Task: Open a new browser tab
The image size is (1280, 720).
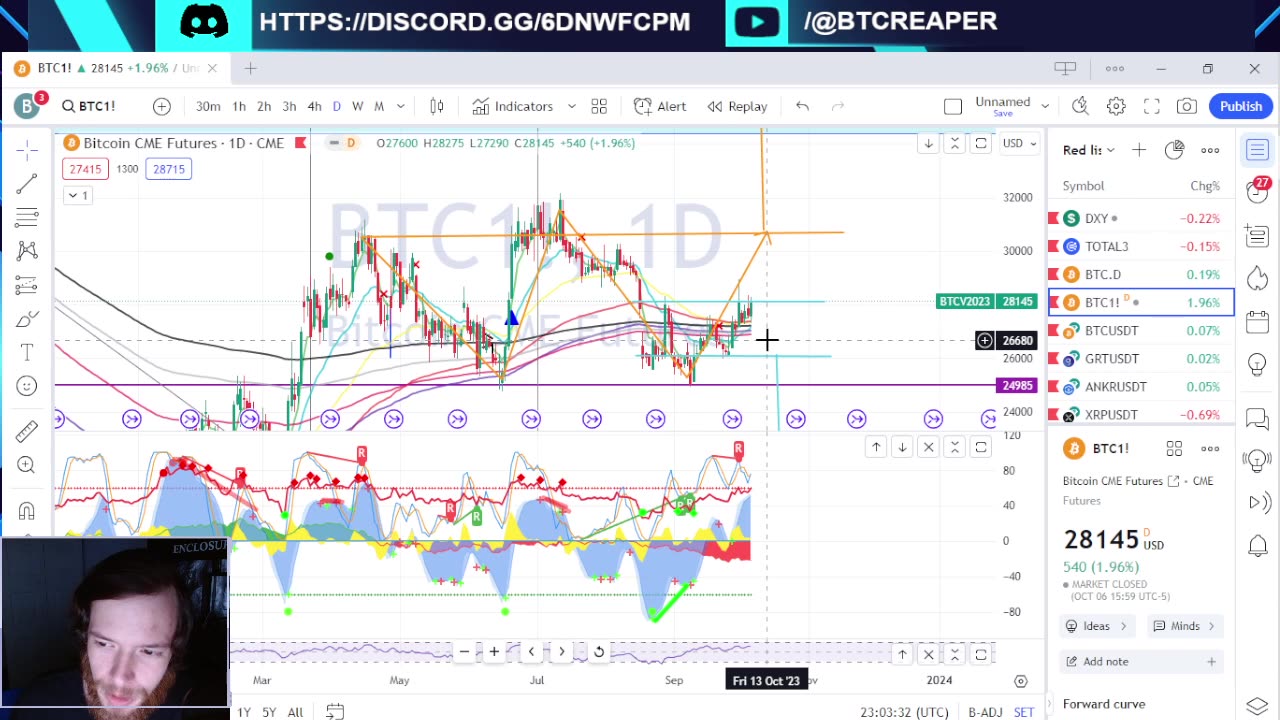Action: 250,68
